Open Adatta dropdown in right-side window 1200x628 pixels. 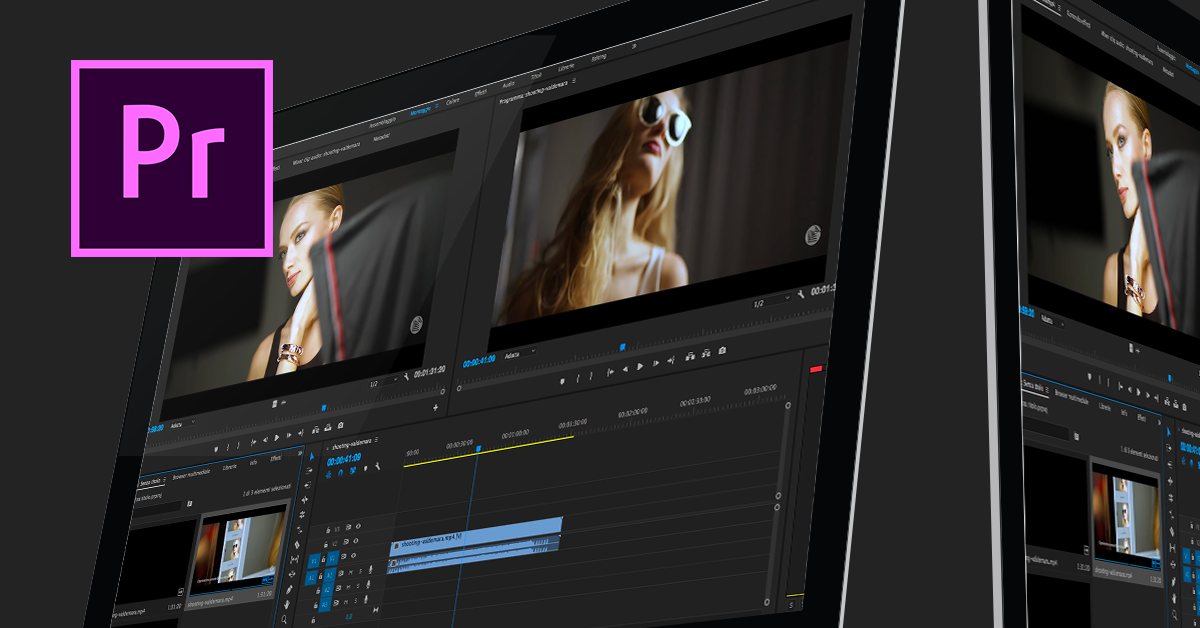[1052, 322]
